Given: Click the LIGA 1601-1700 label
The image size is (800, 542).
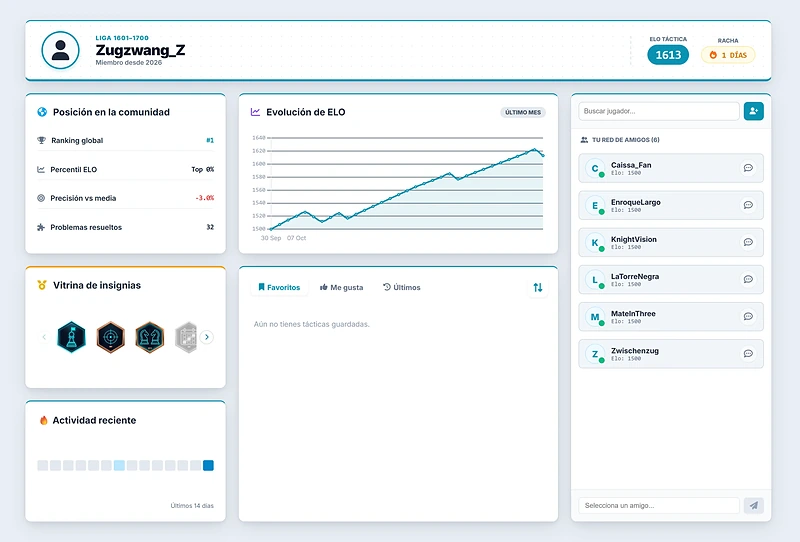Looking at the screenshot, I should point(122,38).
